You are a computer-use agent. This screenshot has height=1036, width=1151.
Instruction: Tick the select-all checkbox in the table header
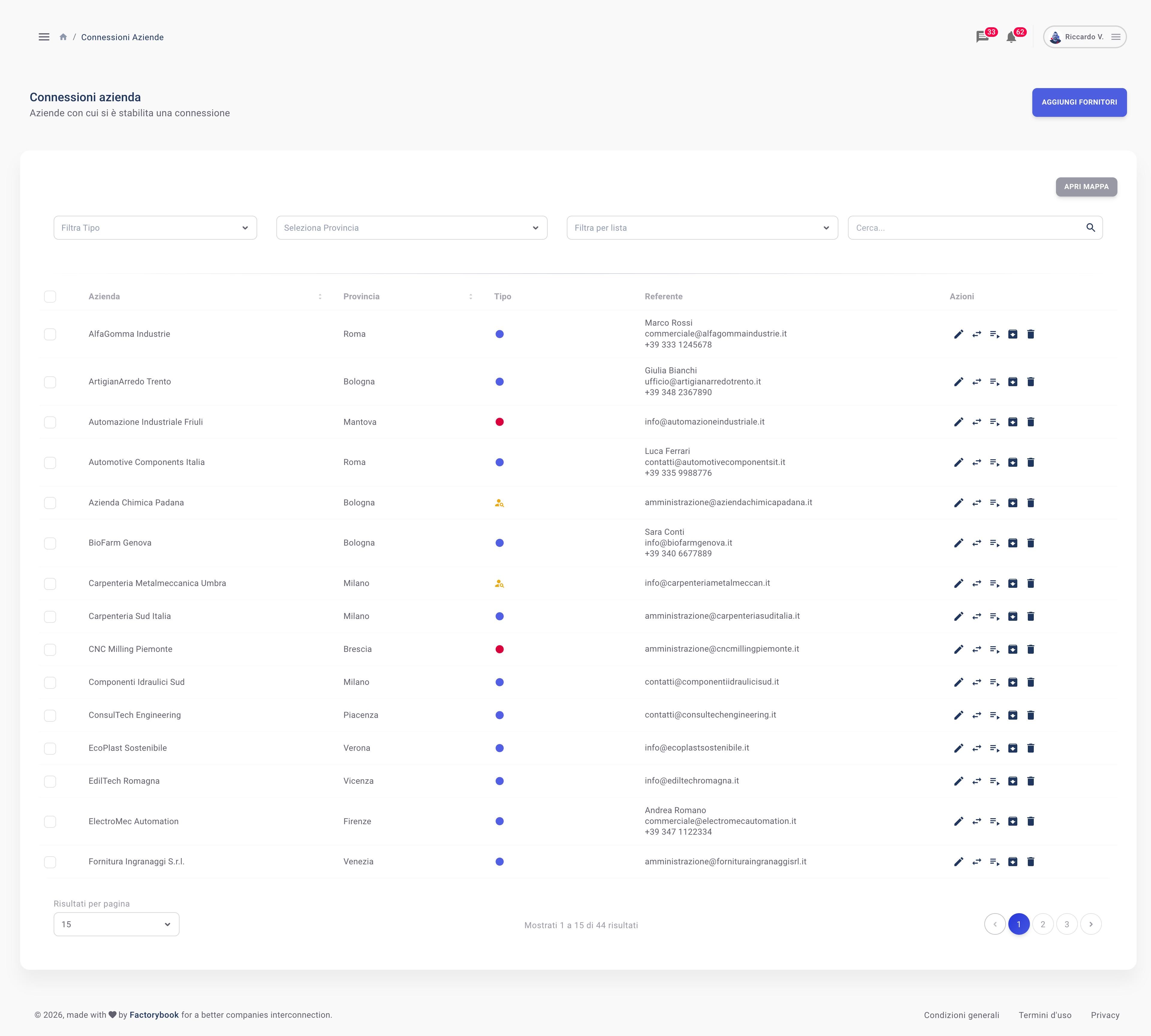(50, 297)
